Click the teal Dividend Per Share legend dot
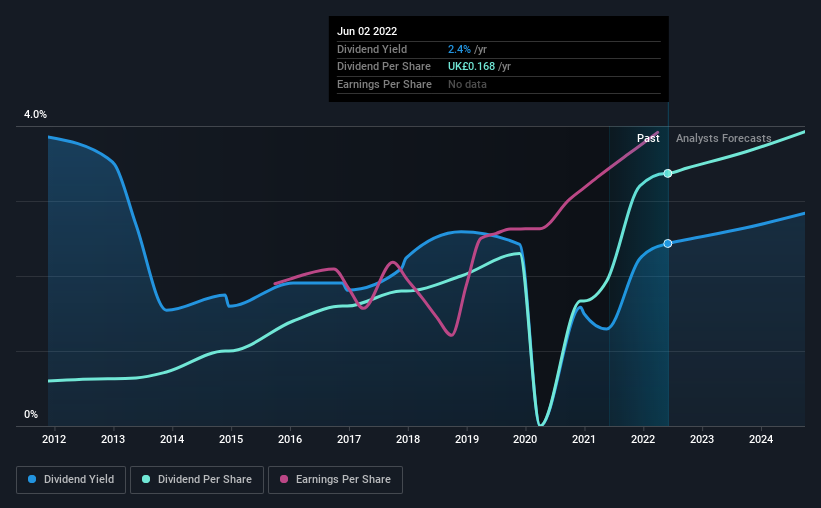 (x=146, y=479)
